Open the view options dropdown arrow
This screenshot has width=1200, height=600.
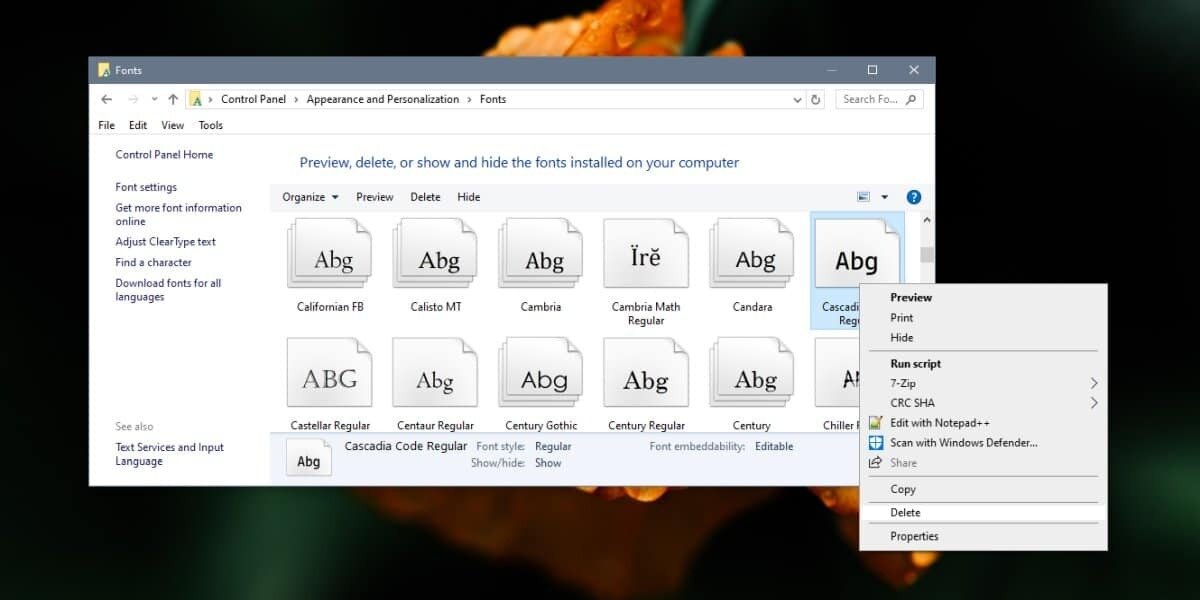884,197
